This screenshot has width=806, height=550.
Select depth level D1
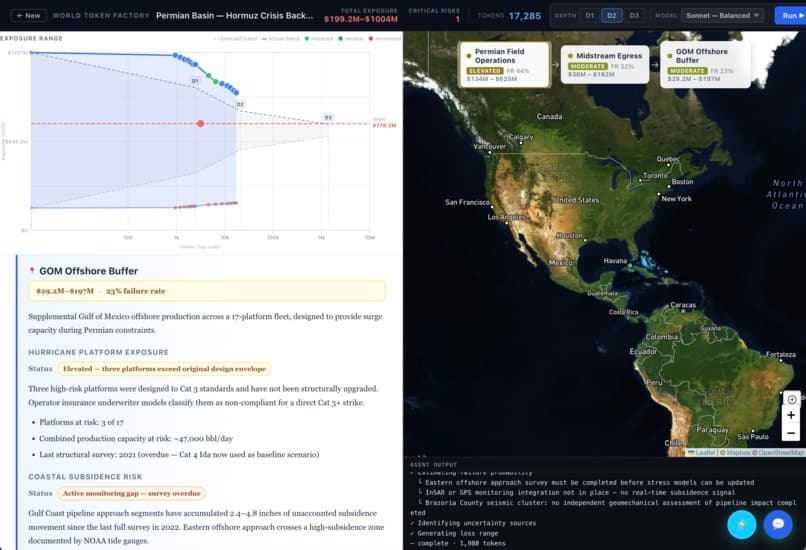(x=590, y=15)
